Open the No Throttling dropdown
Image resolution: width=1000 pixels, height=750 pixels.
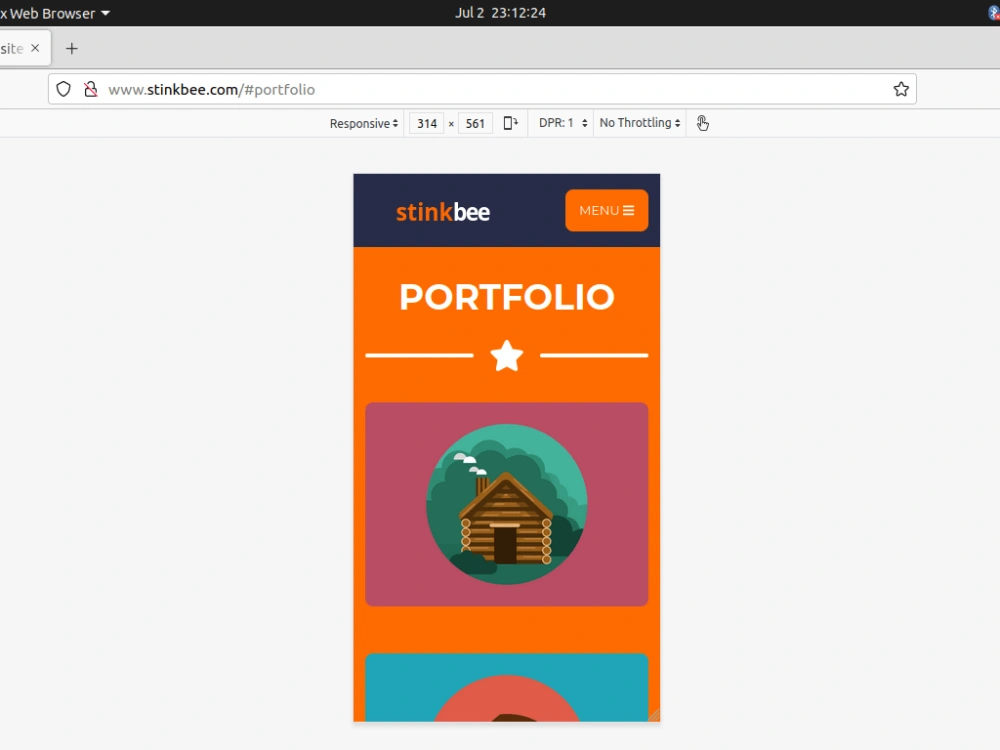[x=640, y=123]
